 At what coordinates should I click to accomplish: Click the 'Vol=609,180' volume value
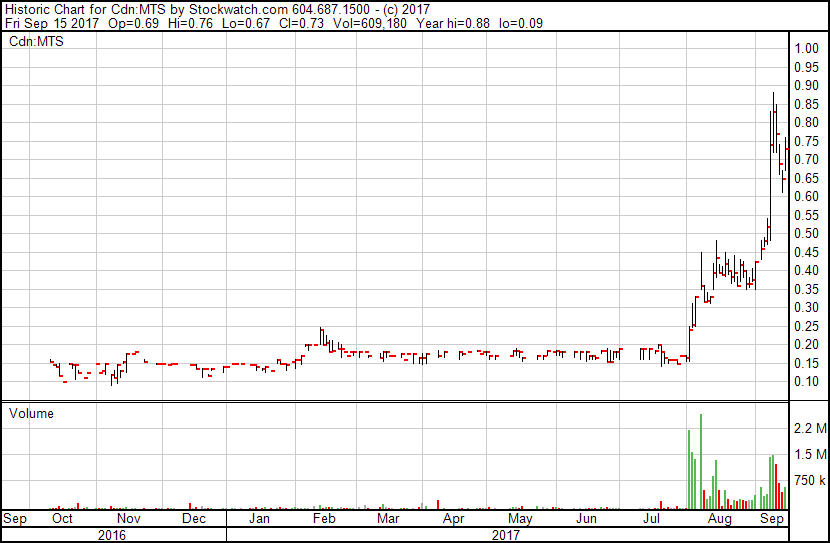click(369, 23)
